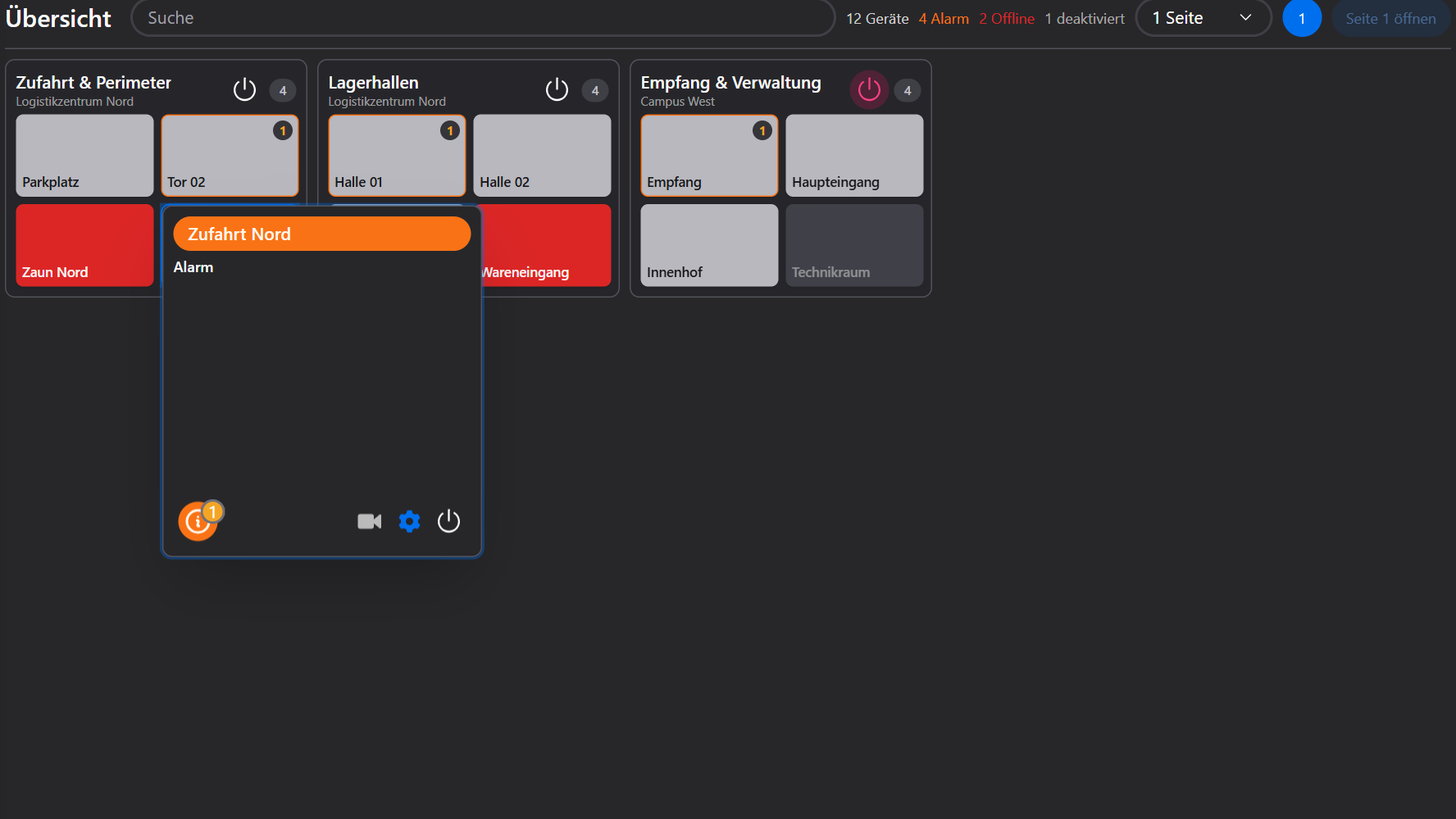Open the alarm info icon with badge

[x=198, y=521]
